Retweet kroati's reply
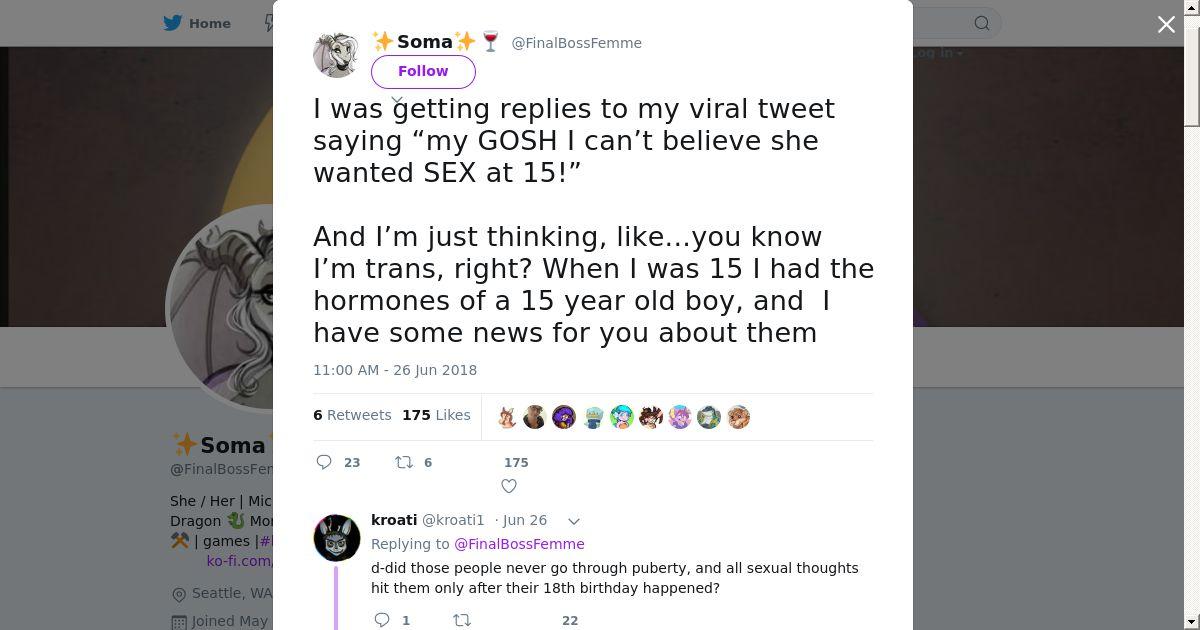This screenshot has height=630, width=1200. 462,620
